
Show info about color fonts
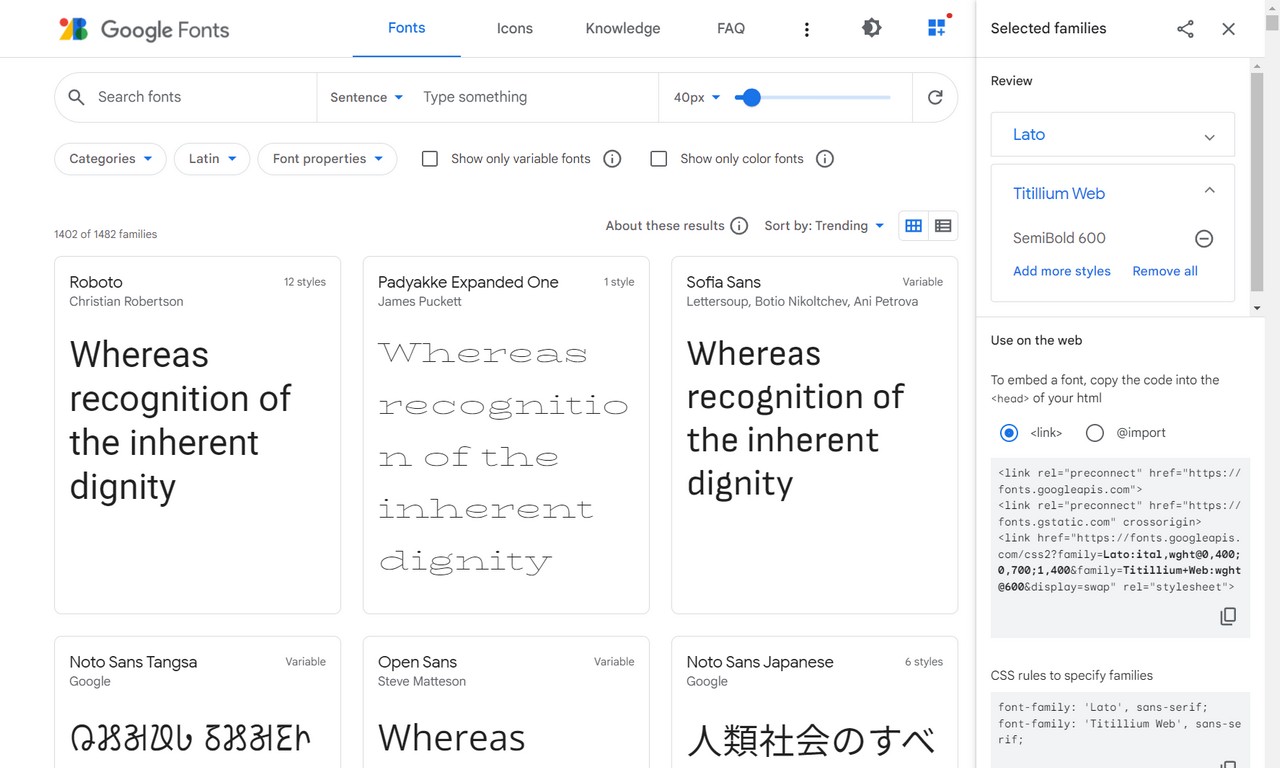coord(825,159)
